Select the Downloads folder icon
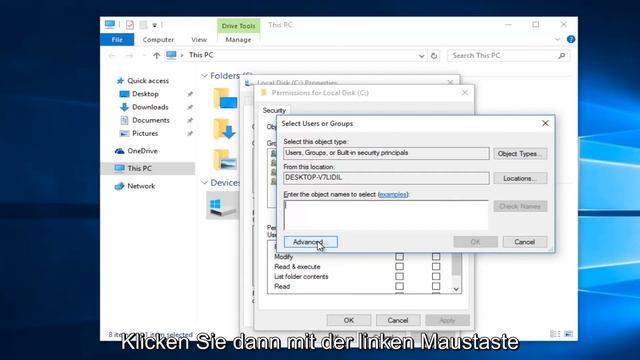 click(225, 129)
